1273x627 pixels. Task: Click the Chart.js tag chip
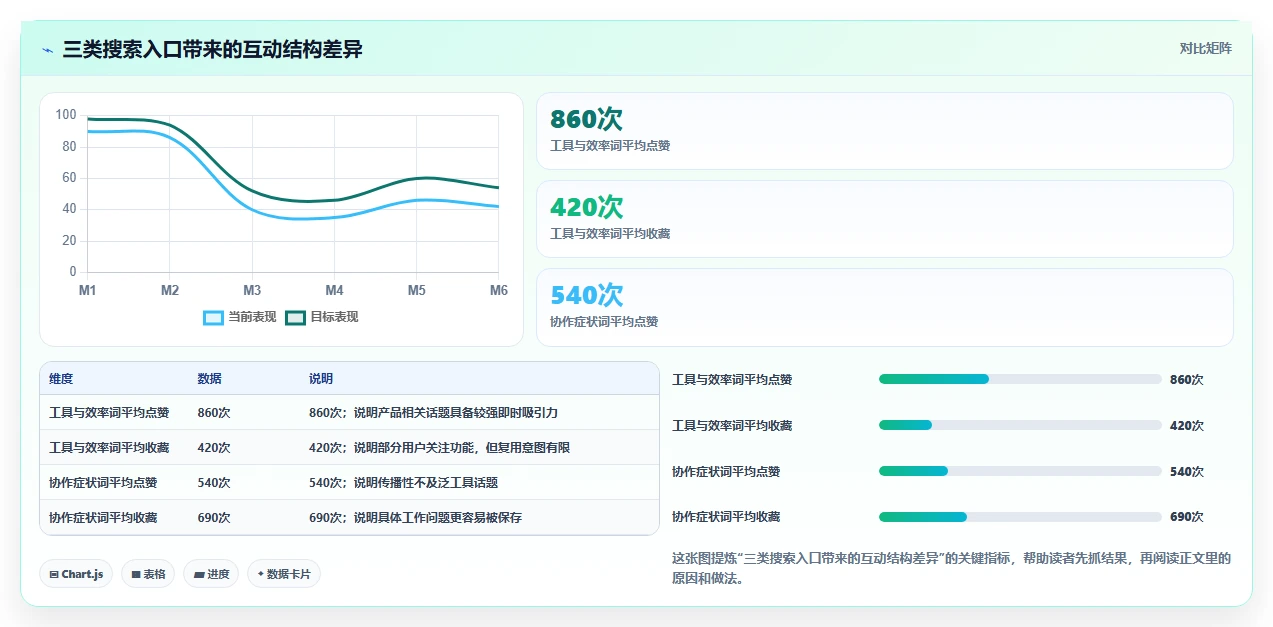coord(77,574)
